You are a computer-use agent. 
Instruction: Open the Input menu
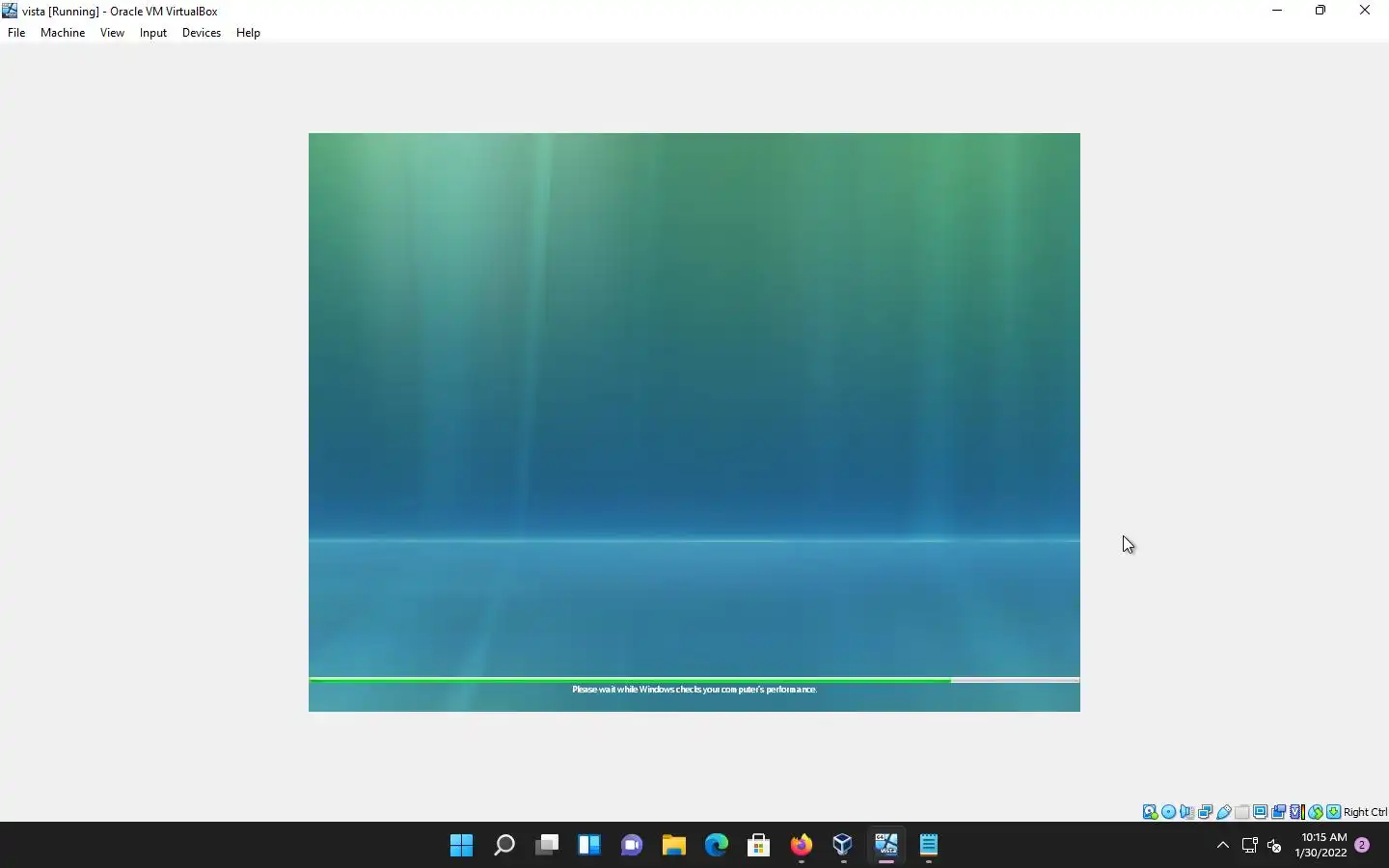pyautogui.click(x=153, y=33)
